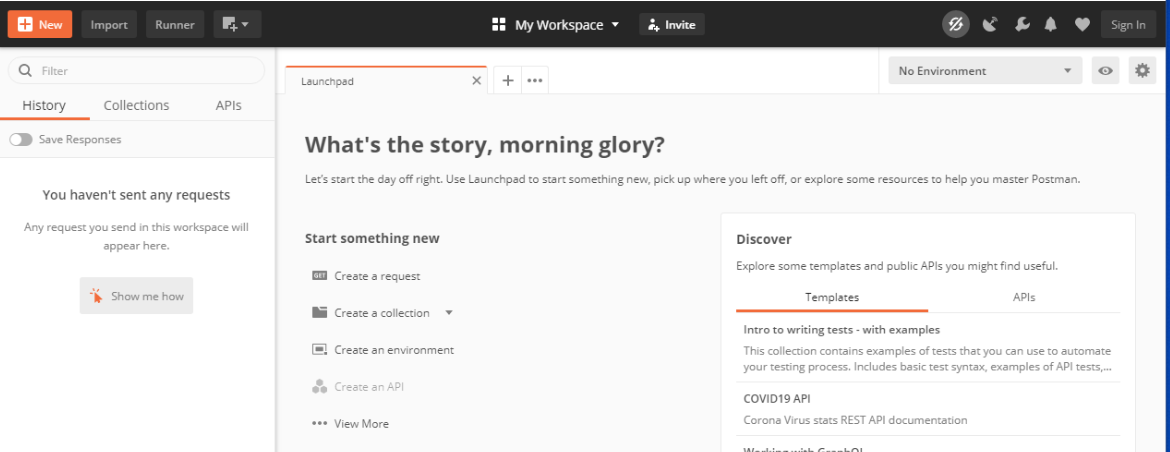
Task: Close the Launchpad tab
Action: (476, 81)
